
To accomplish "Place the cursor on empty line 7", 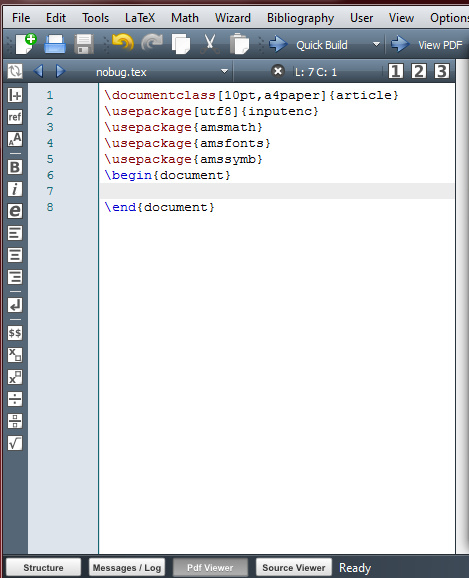I will click(x=277, y=191).
